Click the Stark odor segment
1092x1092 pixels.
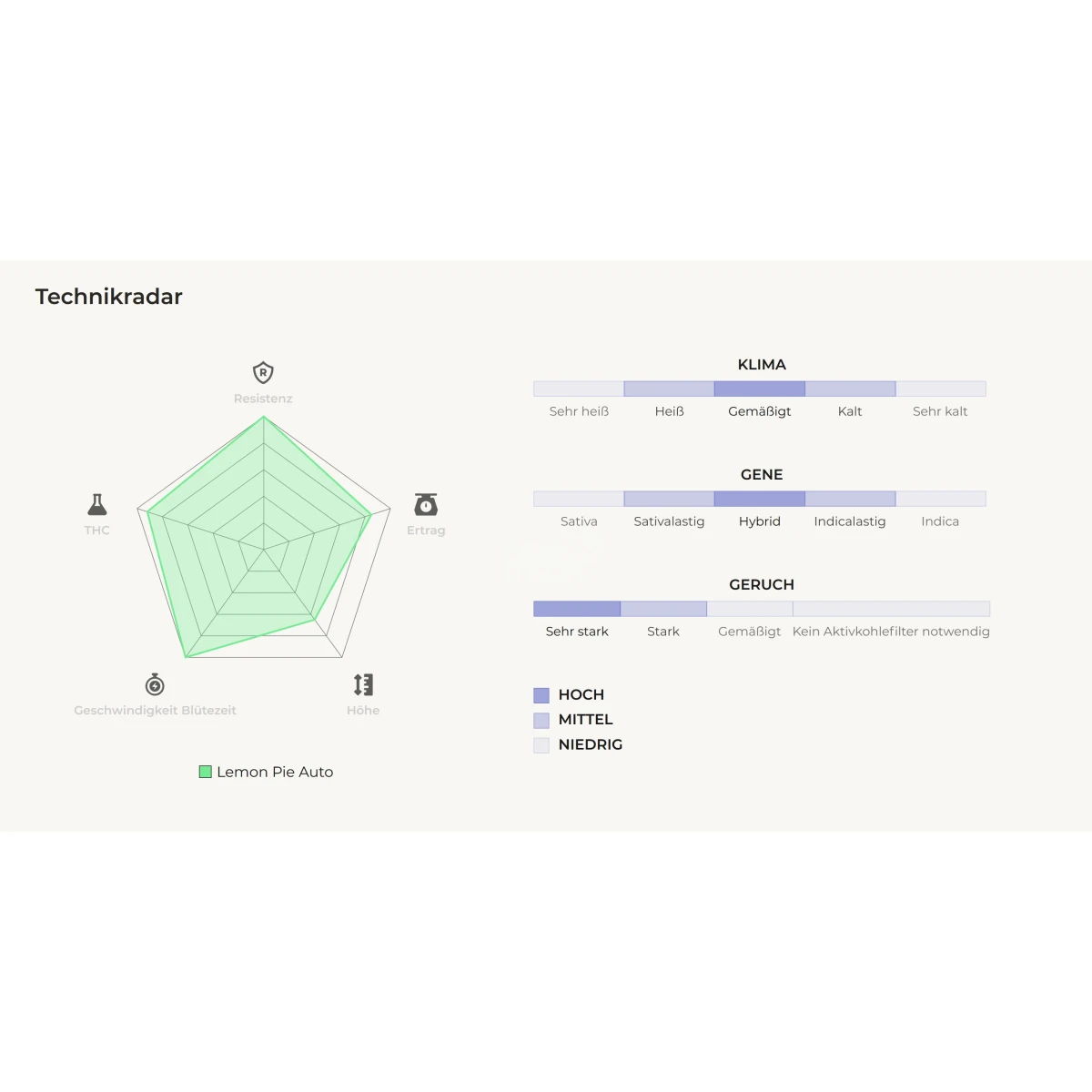pyautogui.click(x=663, y=609)
